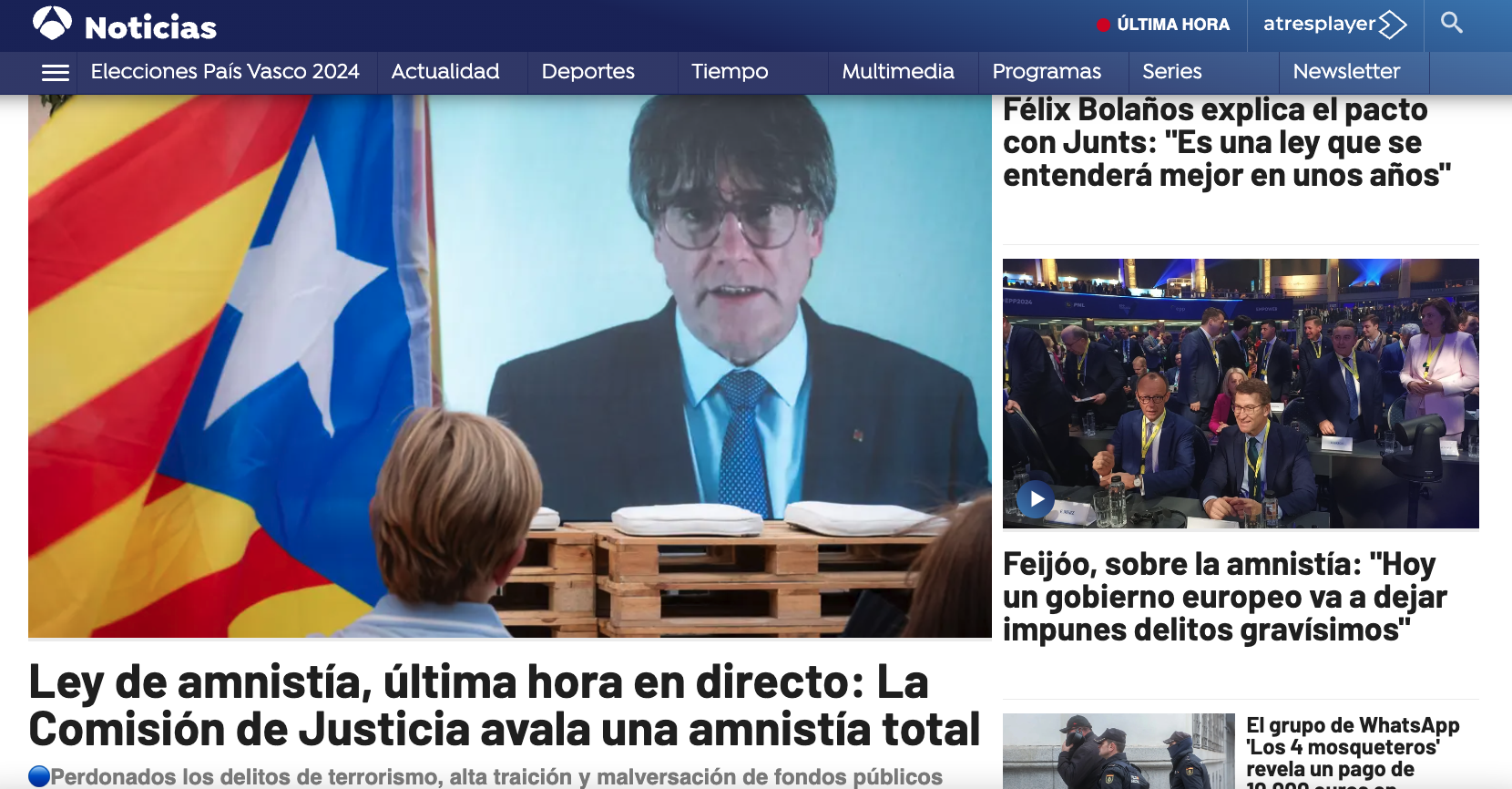
Task: Click the Antena 3 logo icon
Action: pos(52,24)
